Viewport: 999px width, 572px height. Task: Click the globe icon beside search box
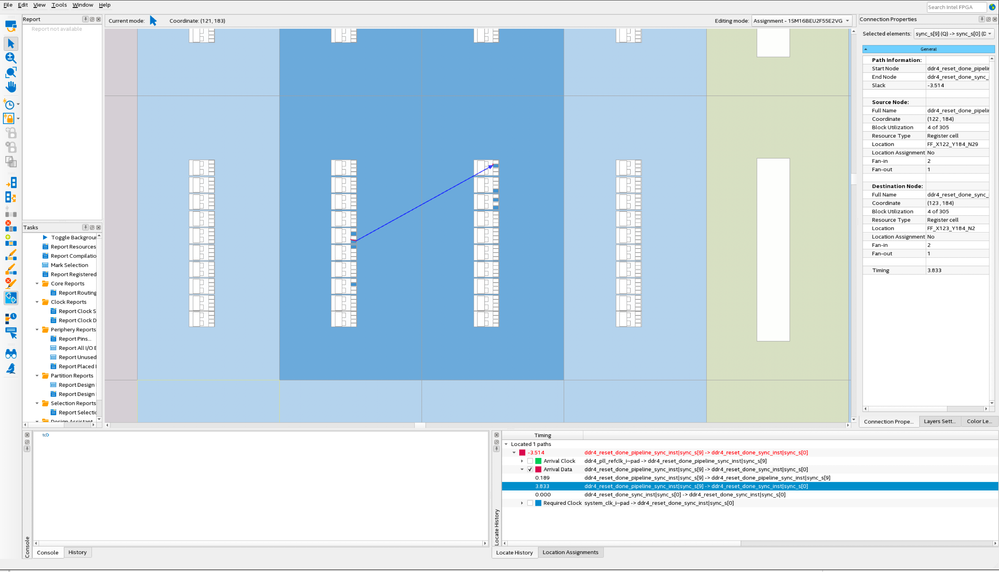point(992,7)
